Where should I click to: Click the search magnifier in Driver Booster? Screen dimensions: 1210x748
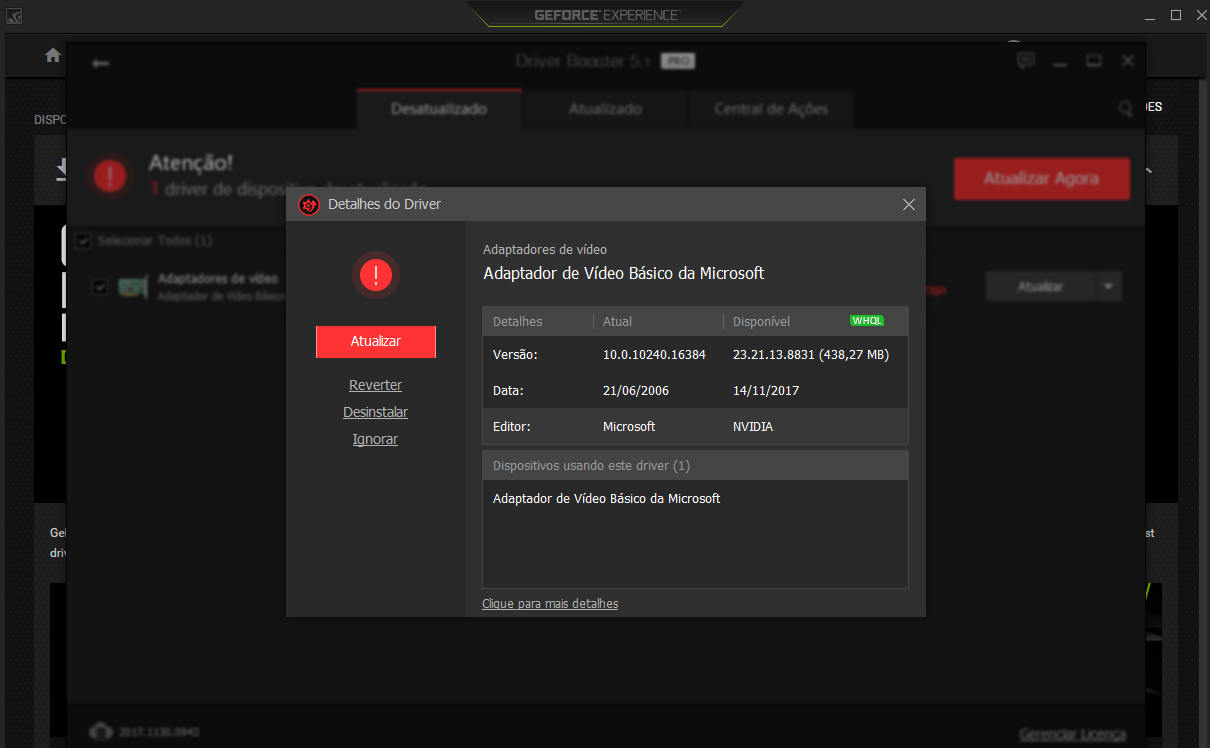(1125, 108)
